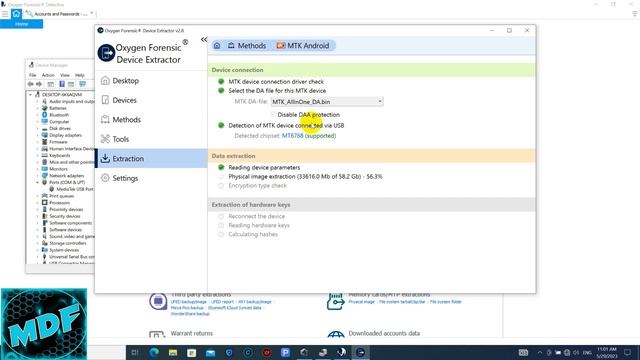Open Mail app from taskbar

[211, 353]
